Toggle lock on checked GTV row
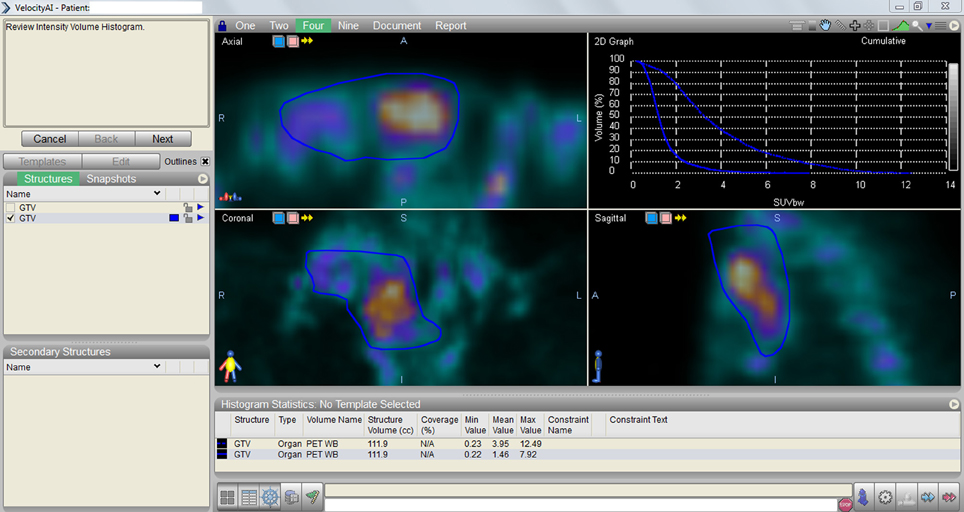This screenshot has height=512, width=964. click(188, 218)
